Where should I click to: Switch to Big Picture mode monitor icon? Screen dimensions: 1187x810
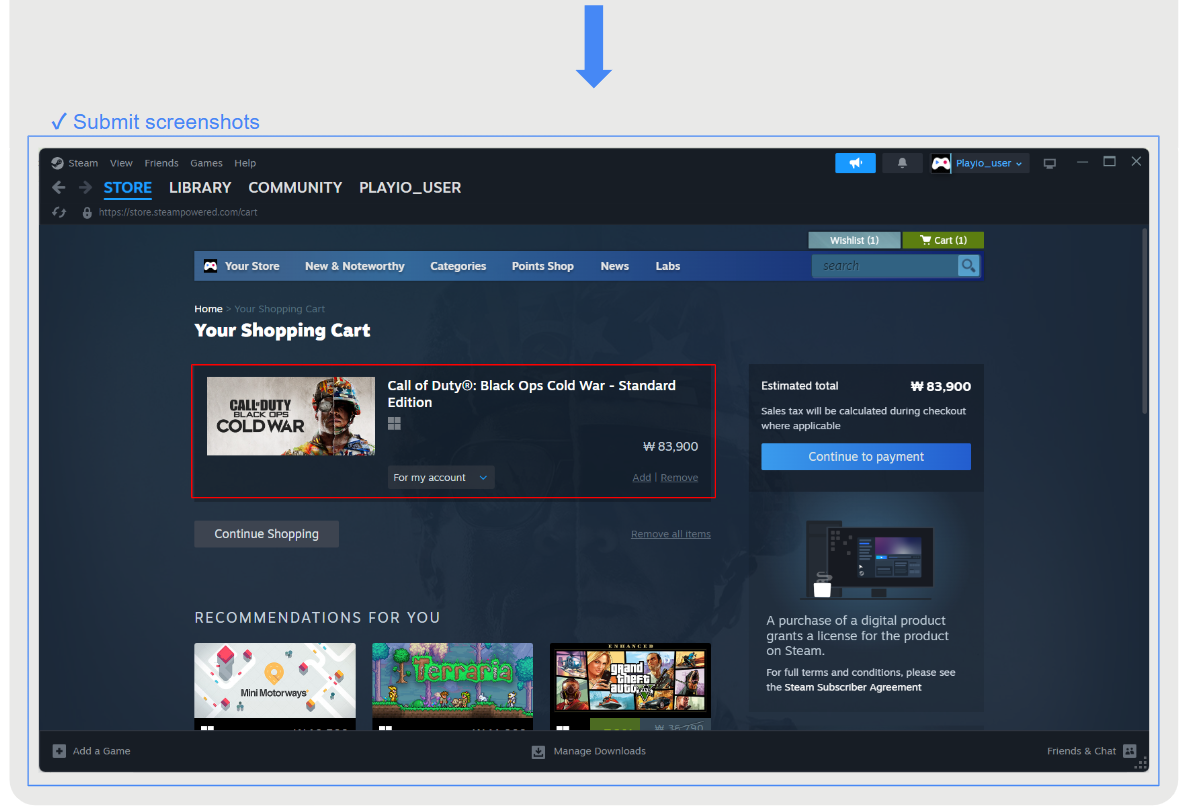pyautogui.click(x=1049, y=164)
